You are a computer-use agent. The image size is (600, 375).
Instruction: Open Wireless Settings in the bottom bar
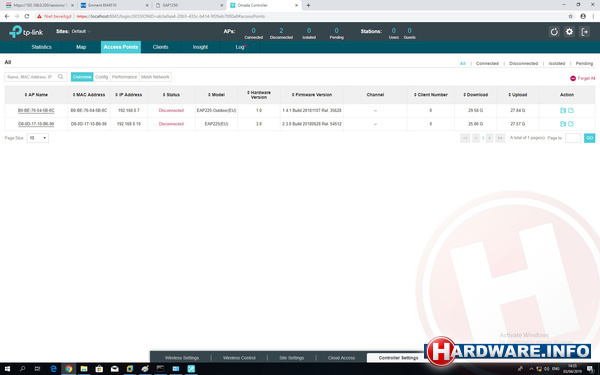182,358
